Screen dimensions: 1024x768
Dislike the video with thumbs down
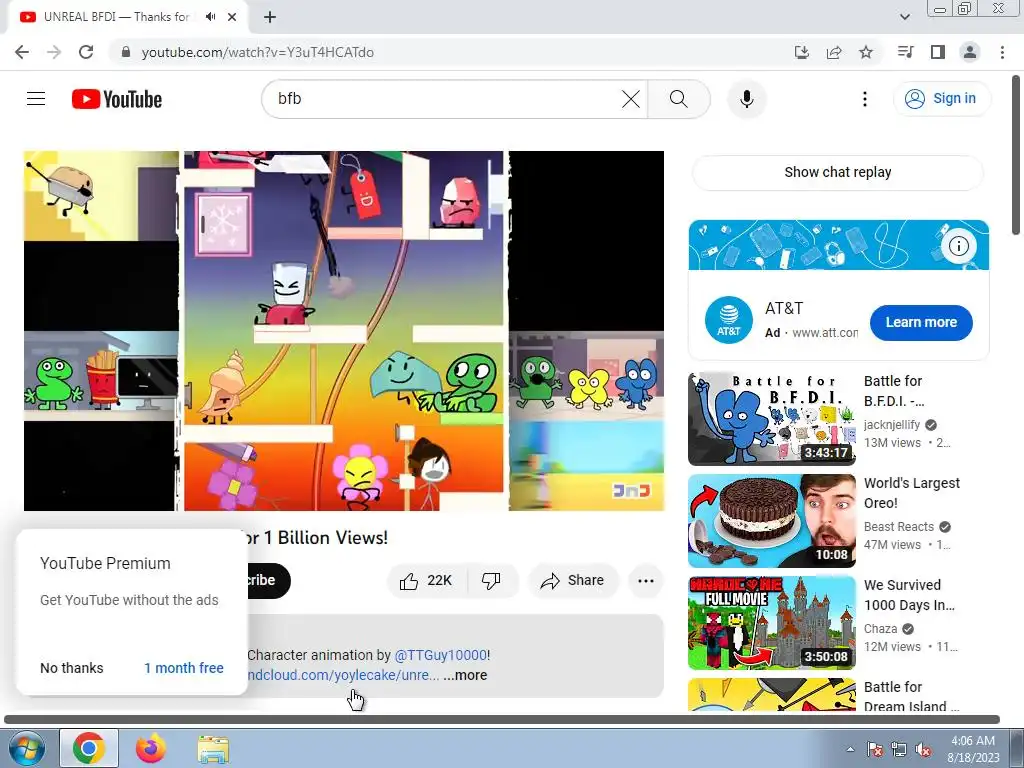[x=491, y=581]
